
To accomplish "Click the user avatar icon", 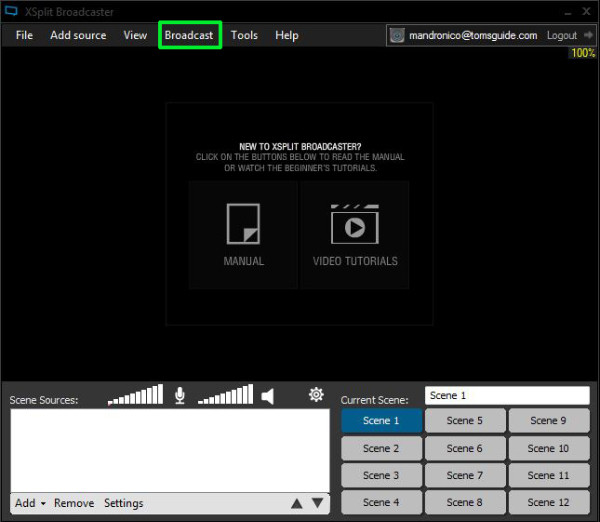I will tap(397, 36).
